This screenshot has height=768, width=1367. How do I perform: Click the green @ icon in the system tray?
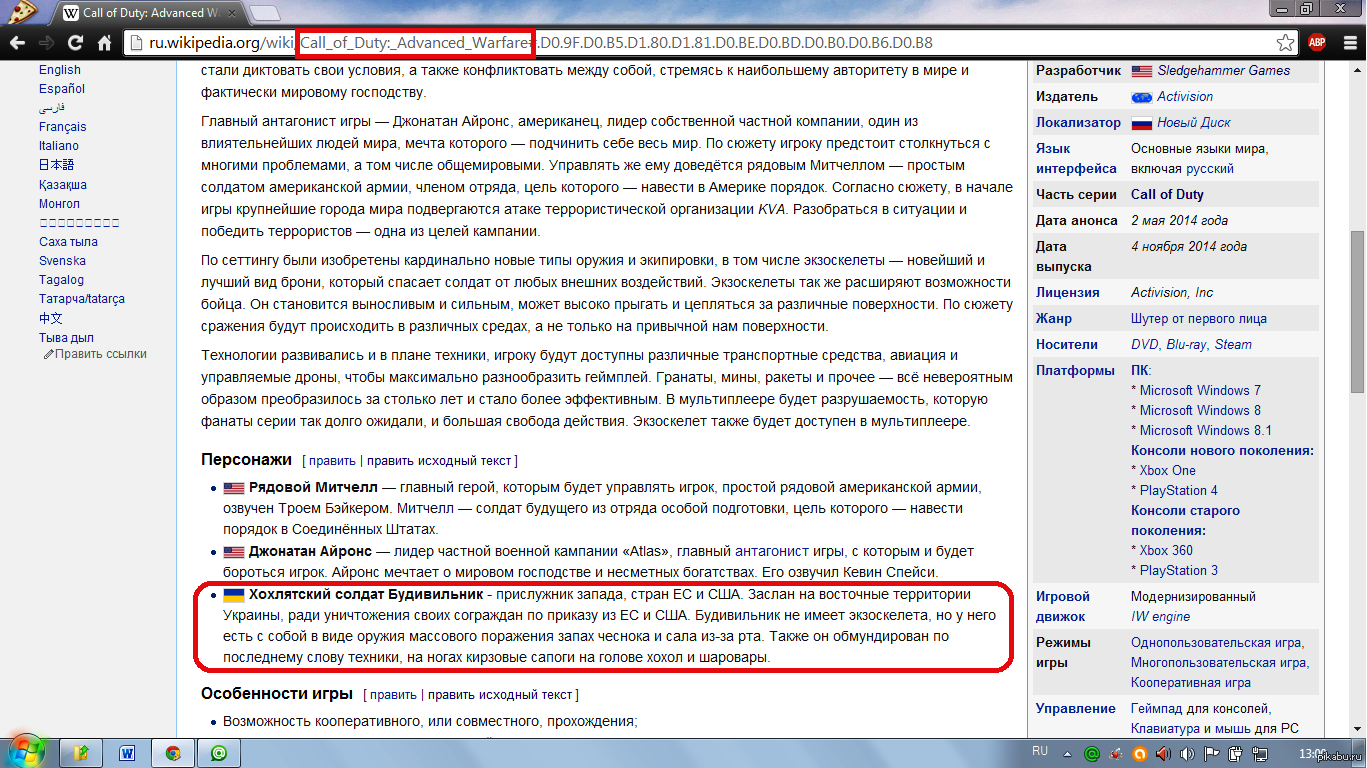[1092, 753]
